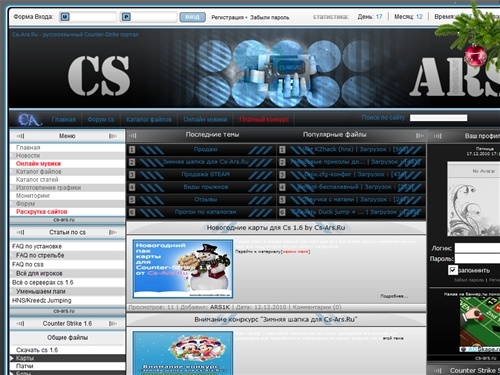The width and height of the screenshot is (500, 375).
Task: Open Изготовление графики in side menu
Action: (48, 188)
